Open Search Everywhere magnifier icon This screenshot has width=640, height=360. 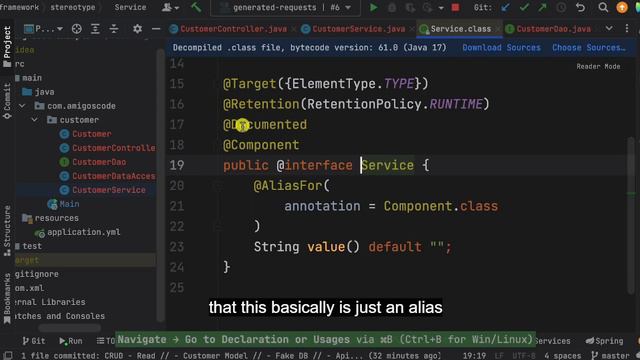(602, 7)
